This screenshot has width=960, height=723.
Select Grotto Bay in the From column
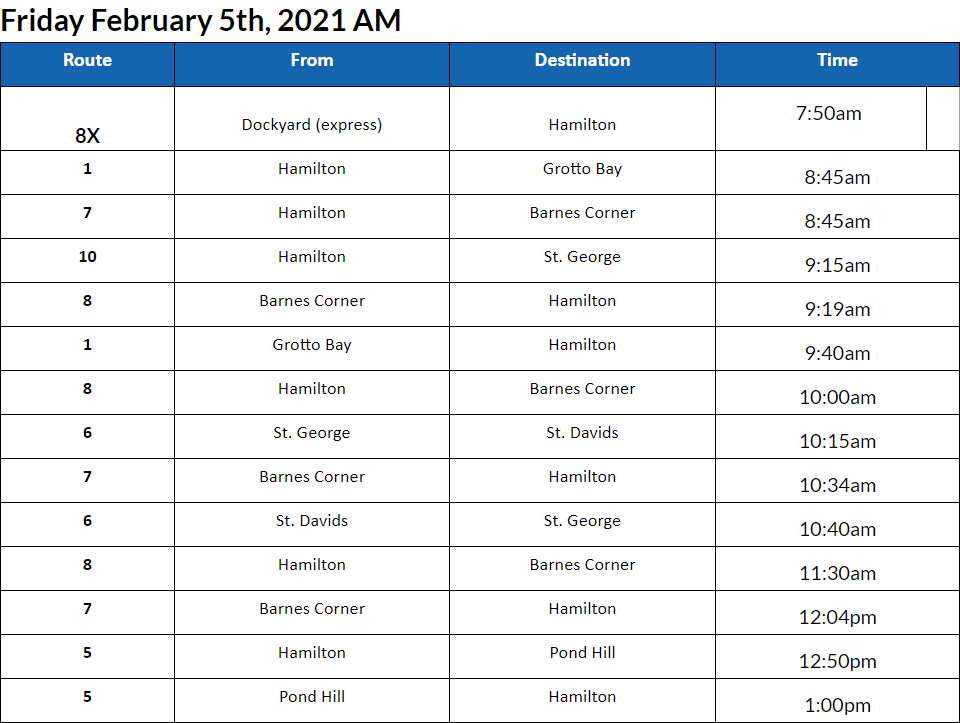(311, 345)
